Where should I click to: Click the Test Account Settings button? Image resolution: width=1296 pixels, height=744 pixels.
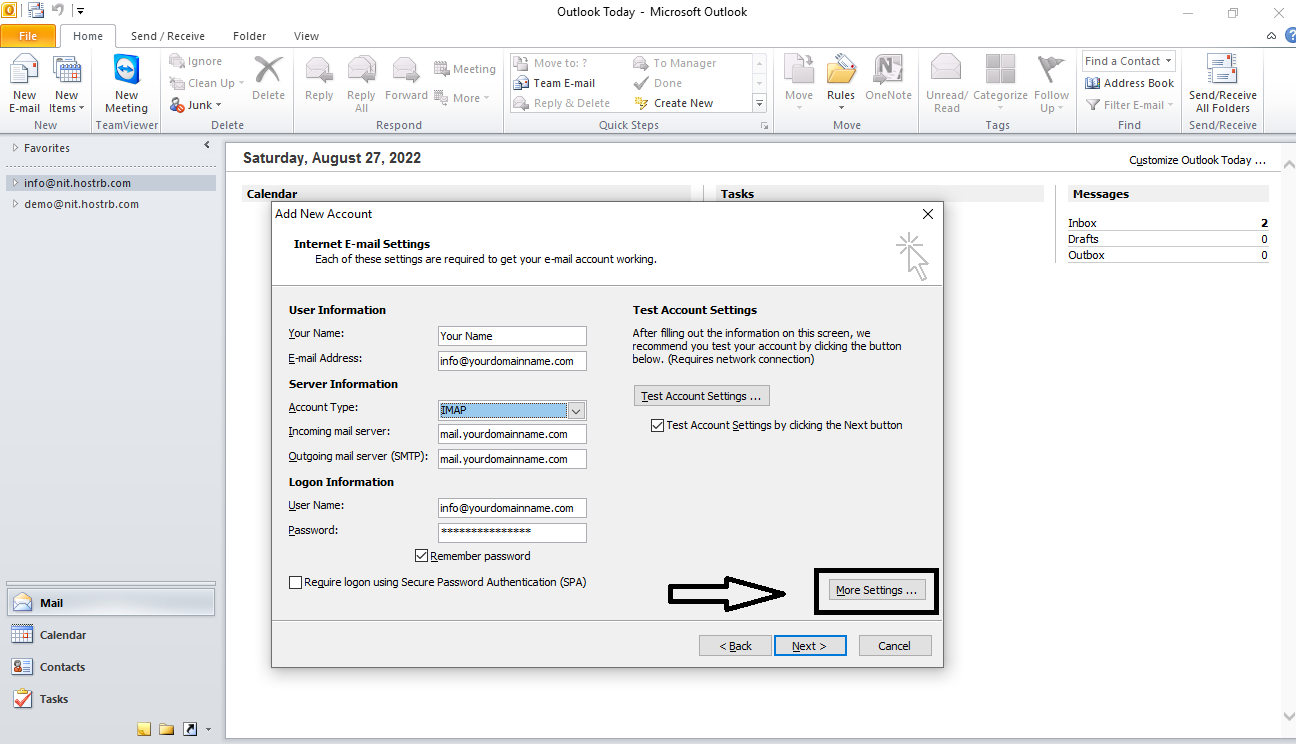[x=702, y=396]
